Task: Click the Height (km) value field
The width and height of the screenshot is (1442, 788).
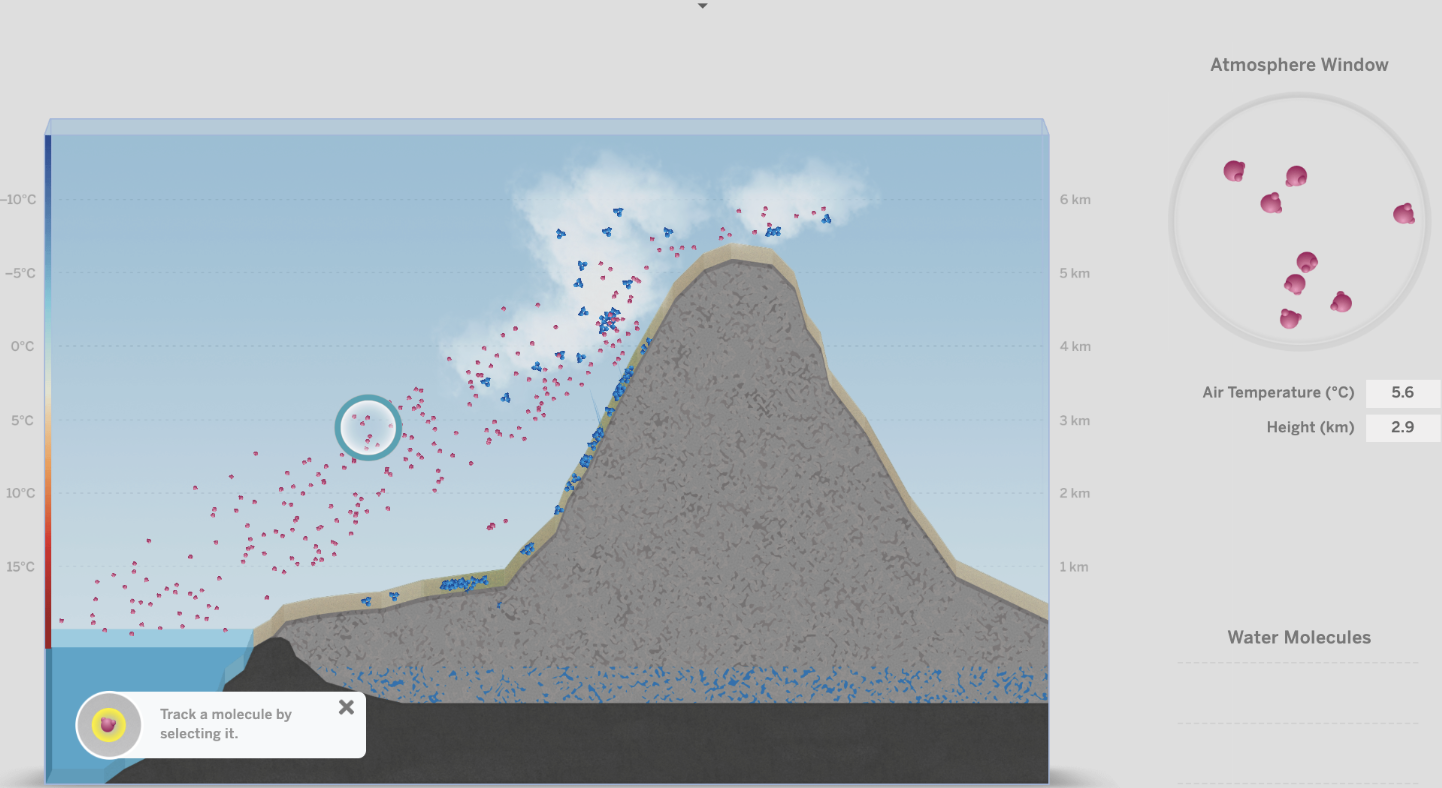Action: click(x=1402, y=427)
